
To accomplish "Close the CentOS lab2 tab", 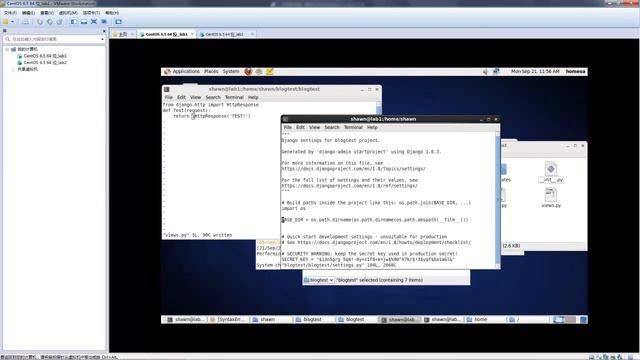I will coord(252,34).
